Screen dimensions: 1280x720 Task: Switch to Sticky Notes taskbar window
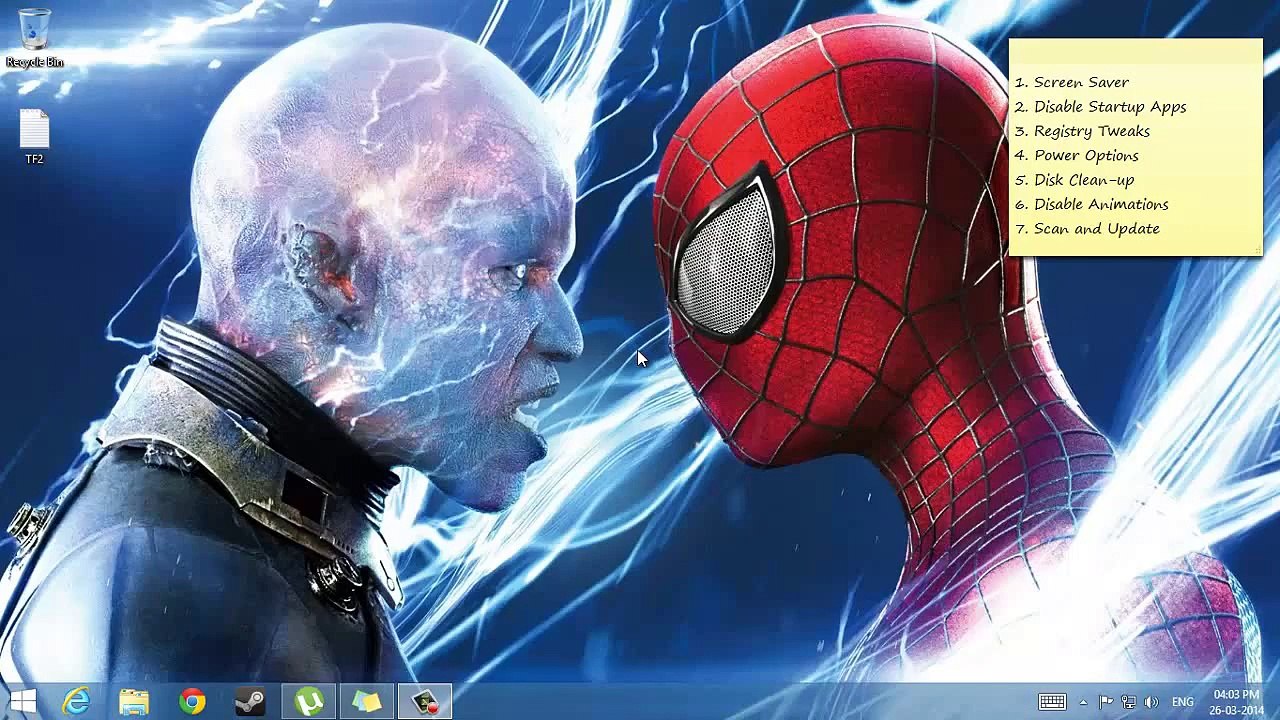(367, 702)
